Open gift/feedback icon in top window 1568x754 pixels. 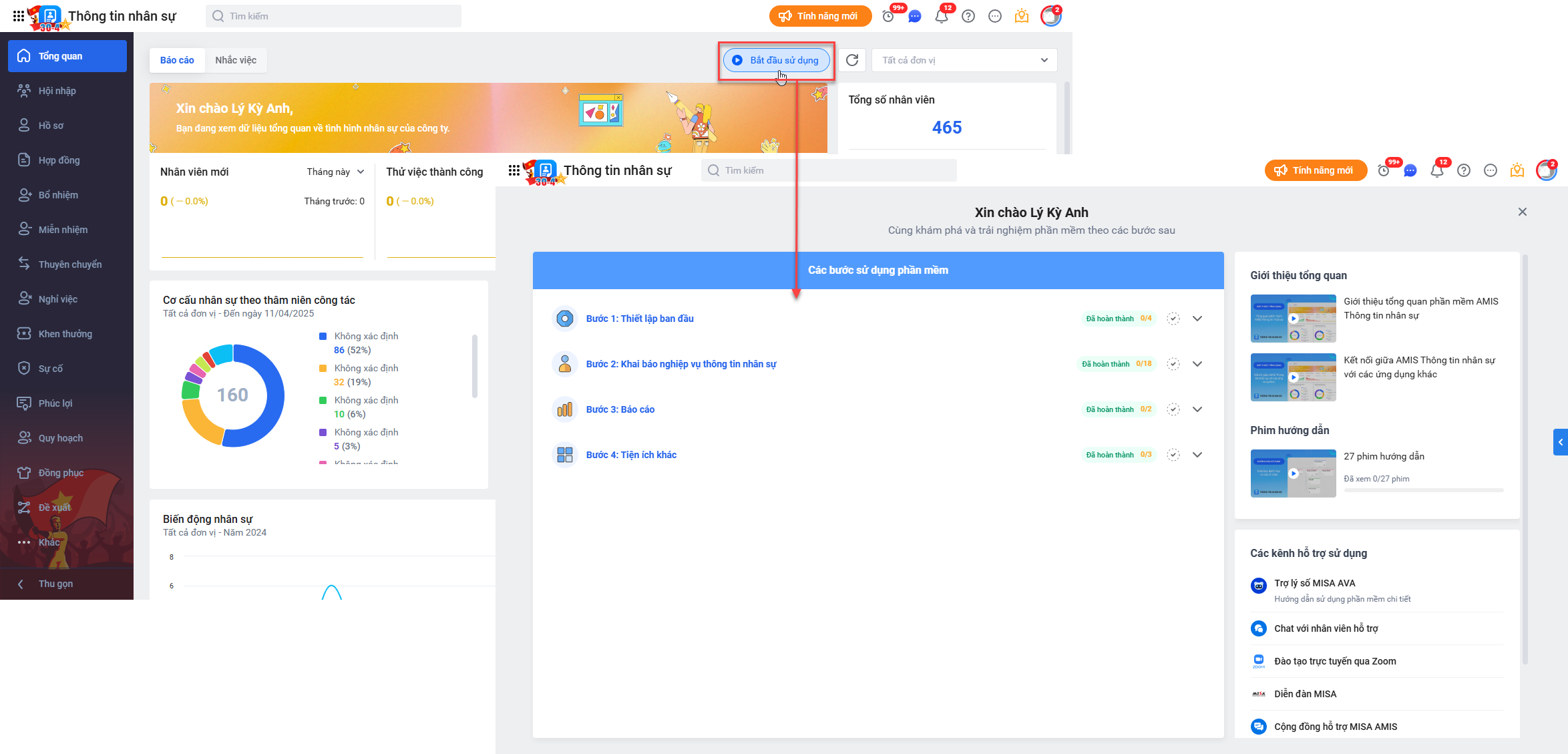click(x=1022, y=16)
